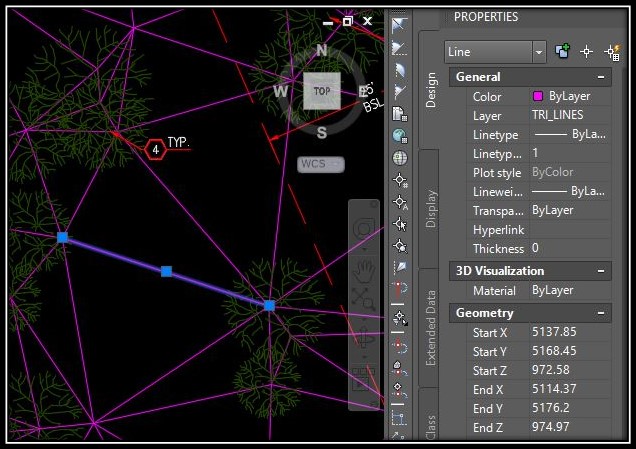Collapse the General section

pos(601,77)
